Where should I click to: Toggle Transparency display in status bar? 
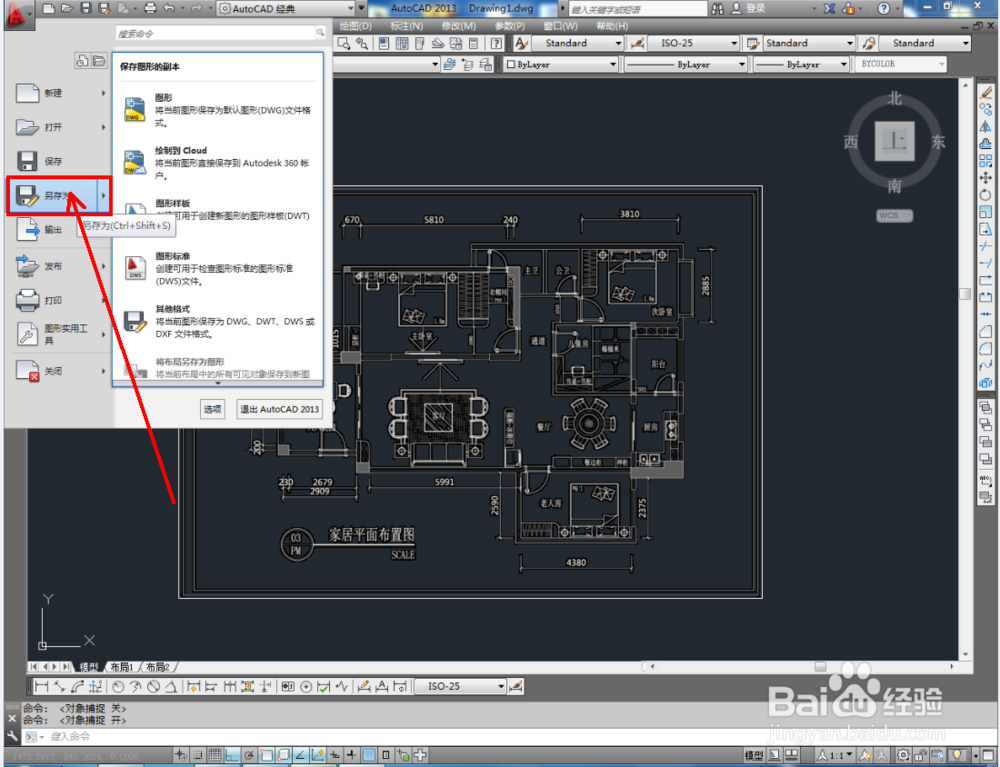(x=369, y=756)
